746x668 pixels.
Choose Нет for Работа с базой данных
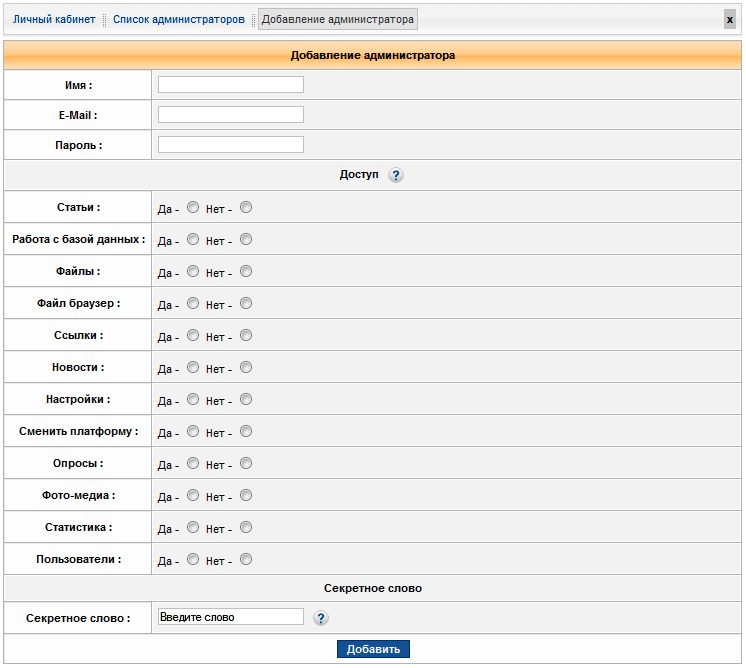[x=246, y=240]
